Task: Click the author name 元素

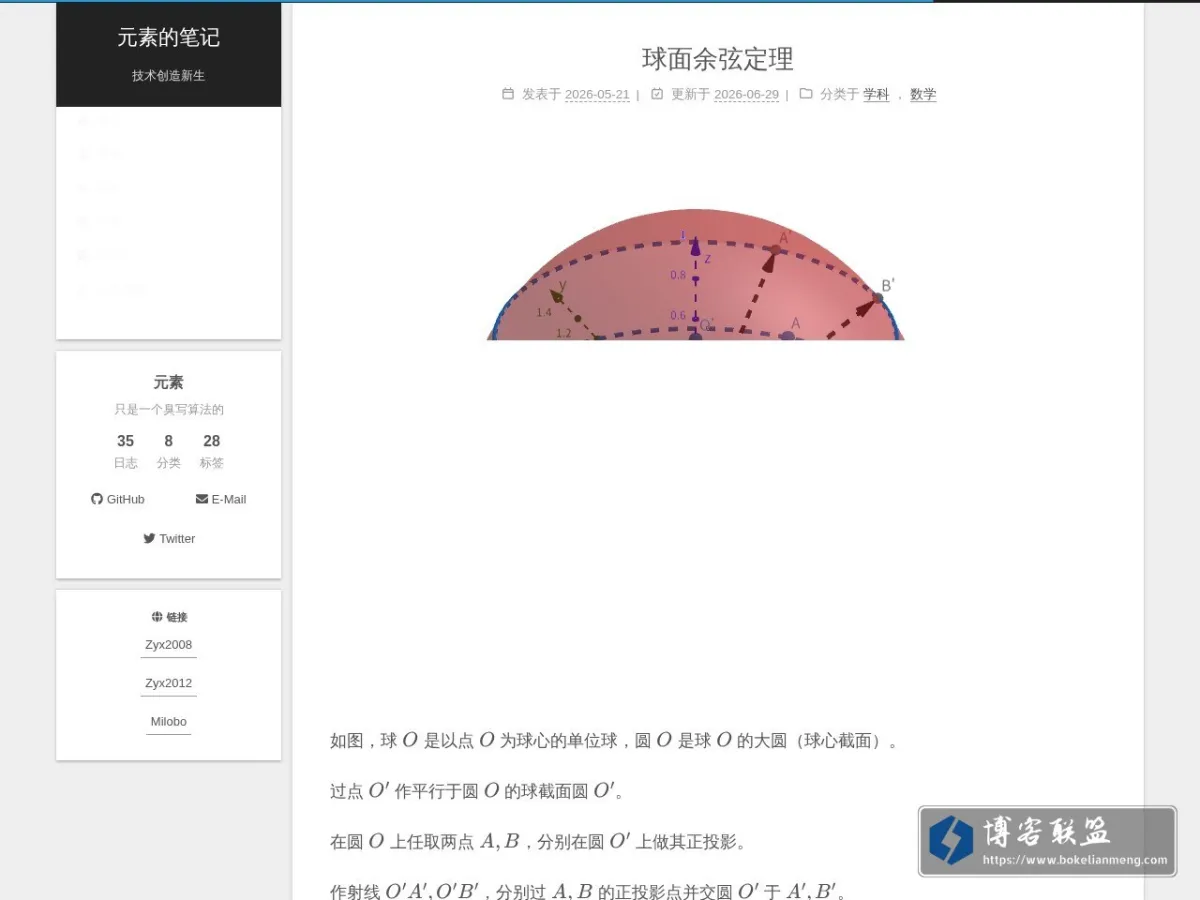Action: click(x=168, y=382)
